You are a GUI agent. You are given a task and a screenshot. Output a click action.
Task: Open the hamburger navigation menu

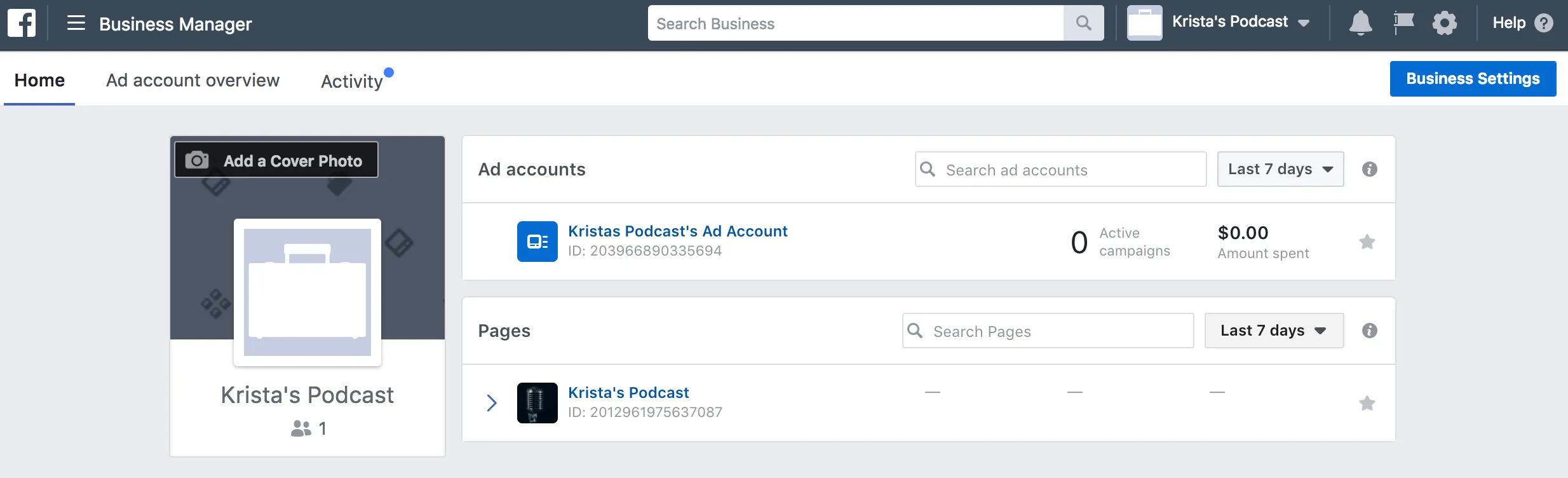point(76,24)
